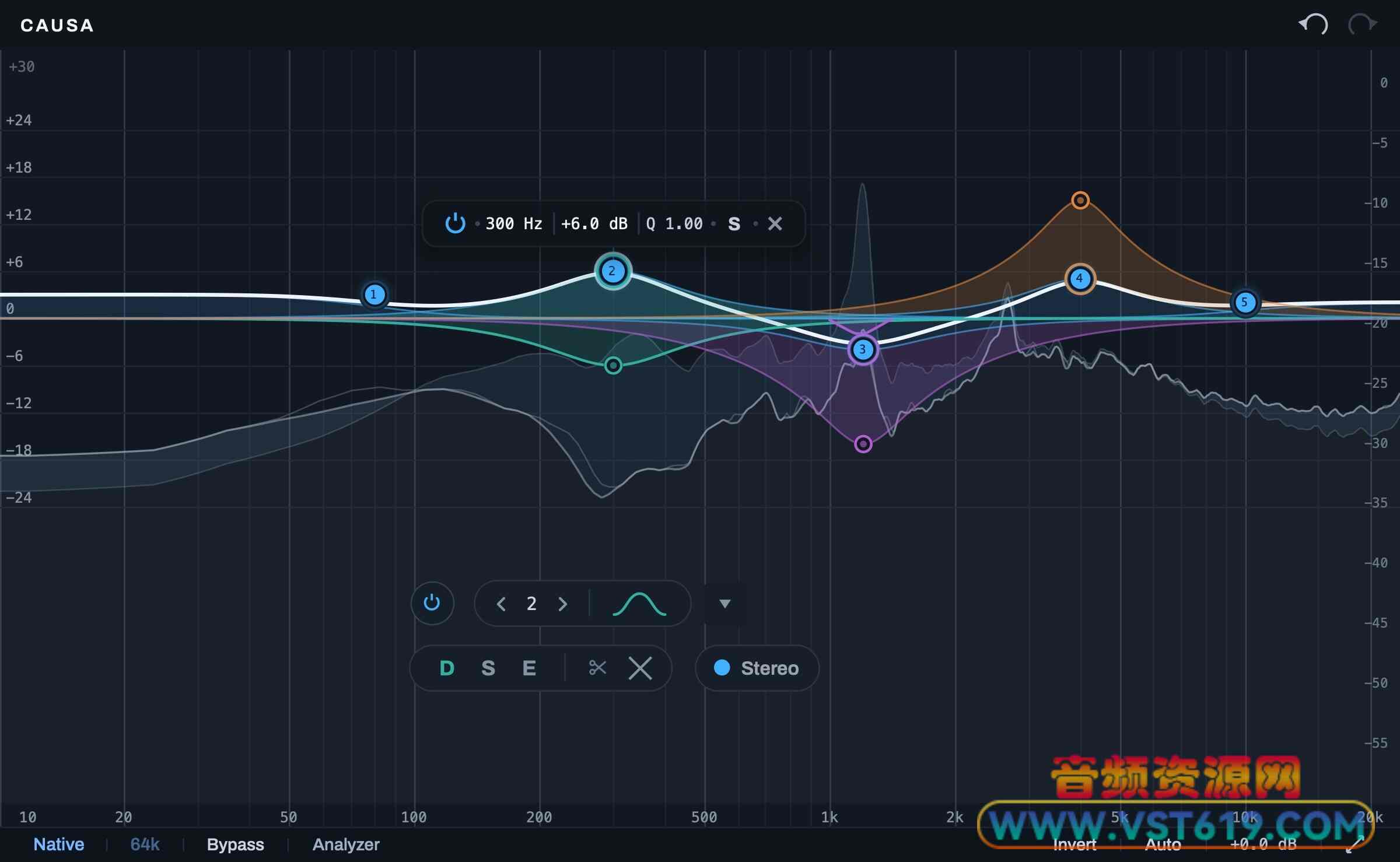The width and height of the screenshot is (1400, 862).
Task: Edit the +6.0 dB gain value
Action: (x=594, y=224)
